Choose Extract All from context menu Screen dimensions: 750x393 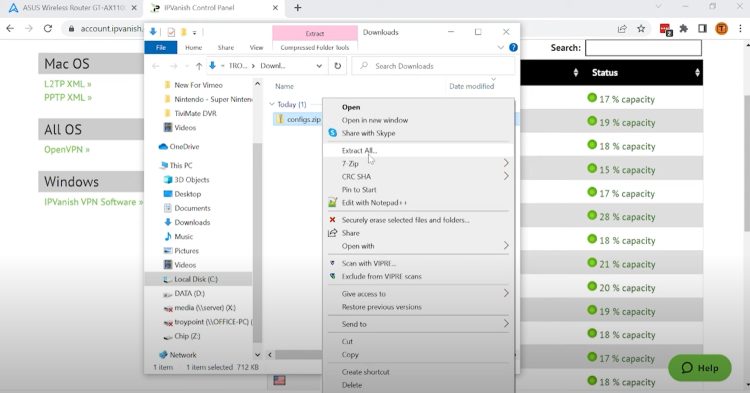coord(359,151)
